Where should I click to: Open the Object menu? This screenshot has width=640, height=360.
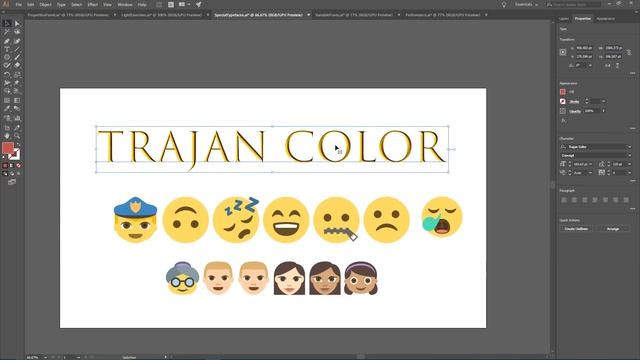[45, 4]
